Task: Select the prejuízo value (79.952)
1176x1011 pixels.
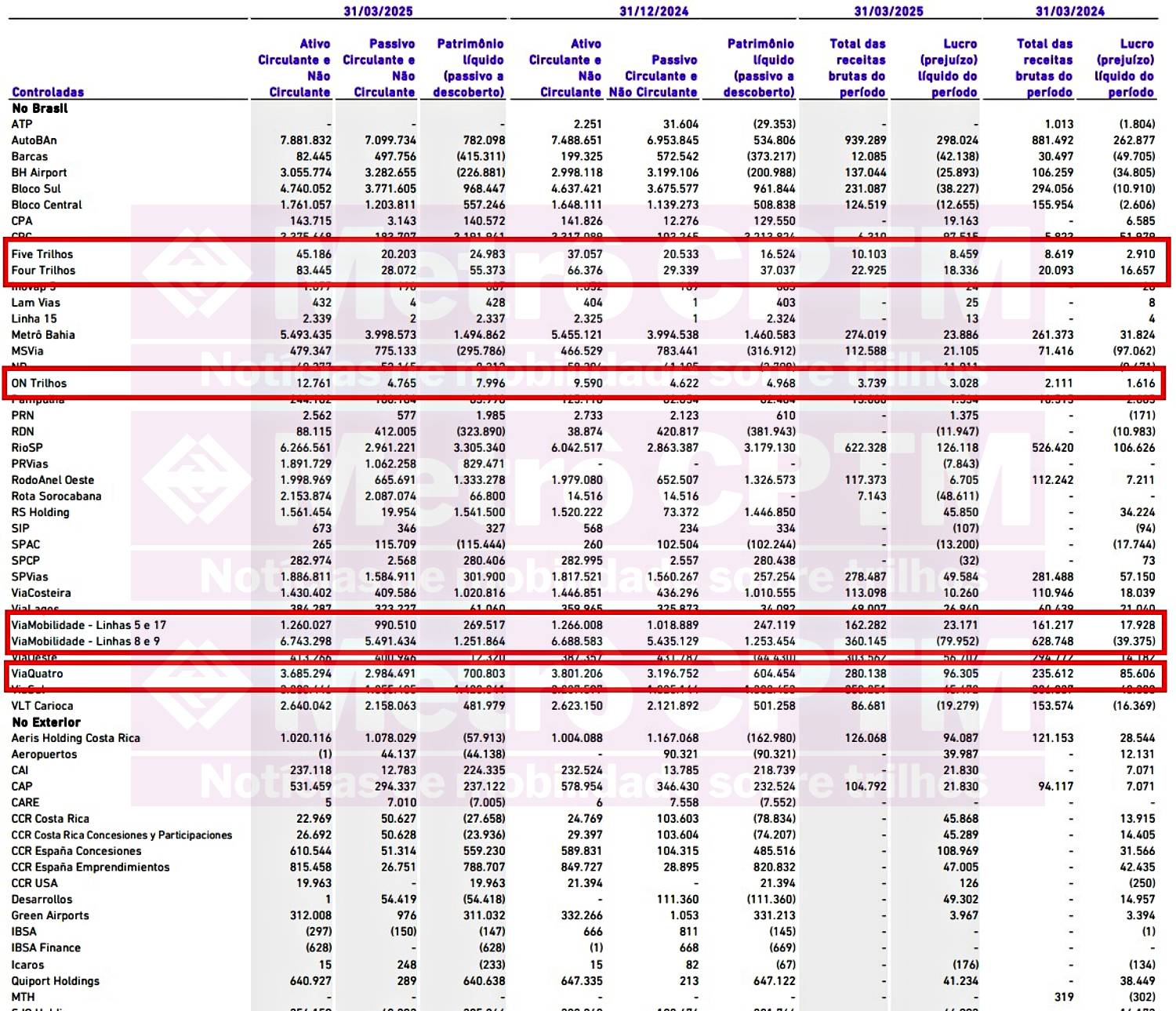Action: [957, 641]
